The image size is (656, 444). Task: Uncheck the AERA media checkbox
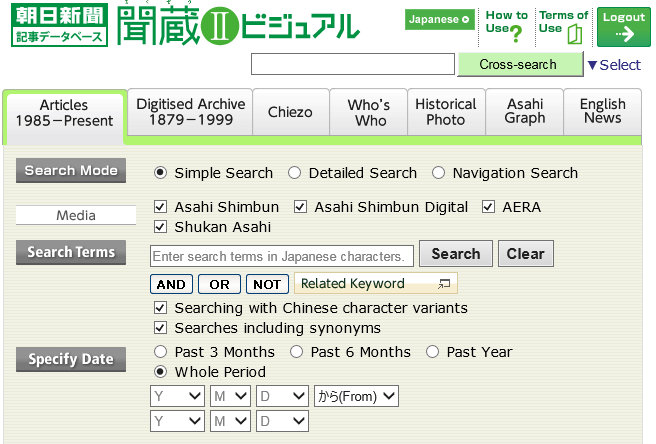488,207
